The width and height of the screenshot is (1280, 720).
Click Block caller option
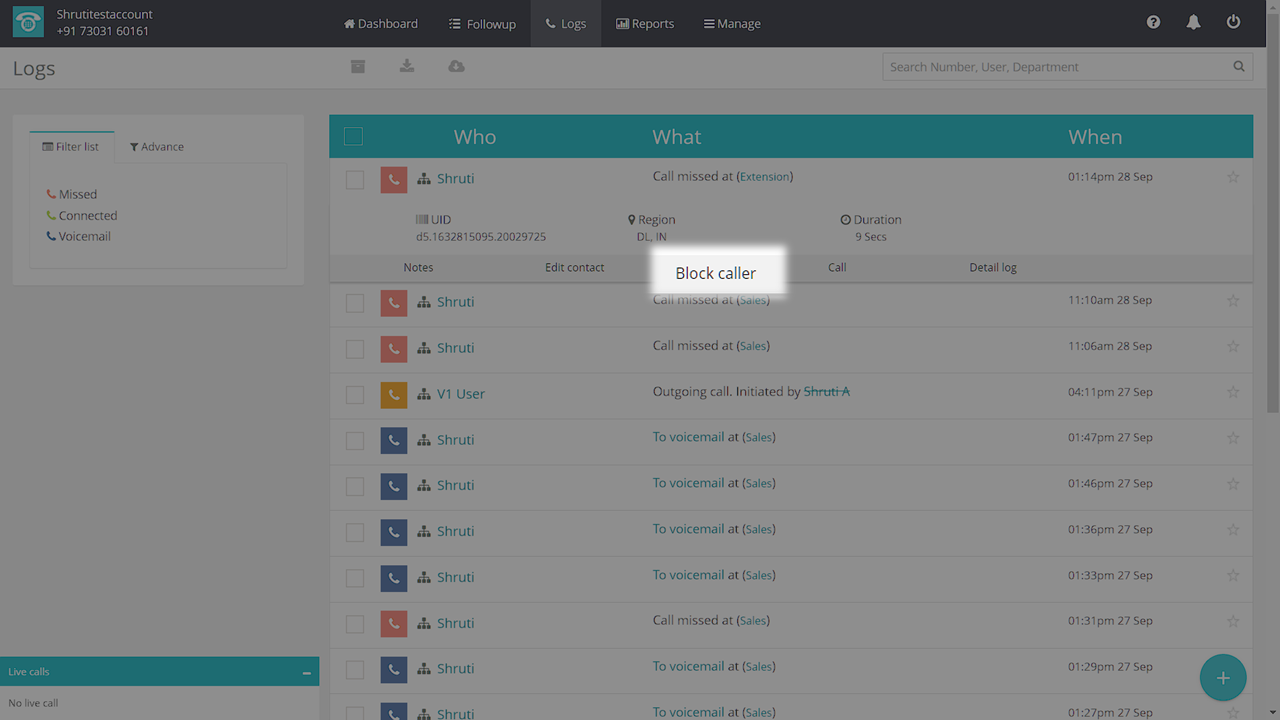(715, 273)
